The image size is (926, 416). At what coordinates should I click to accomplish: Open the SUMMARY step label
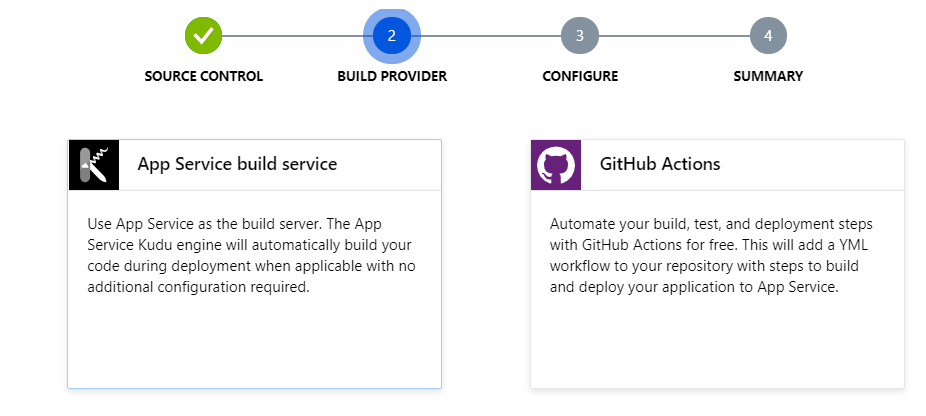(x=768, y=76)
